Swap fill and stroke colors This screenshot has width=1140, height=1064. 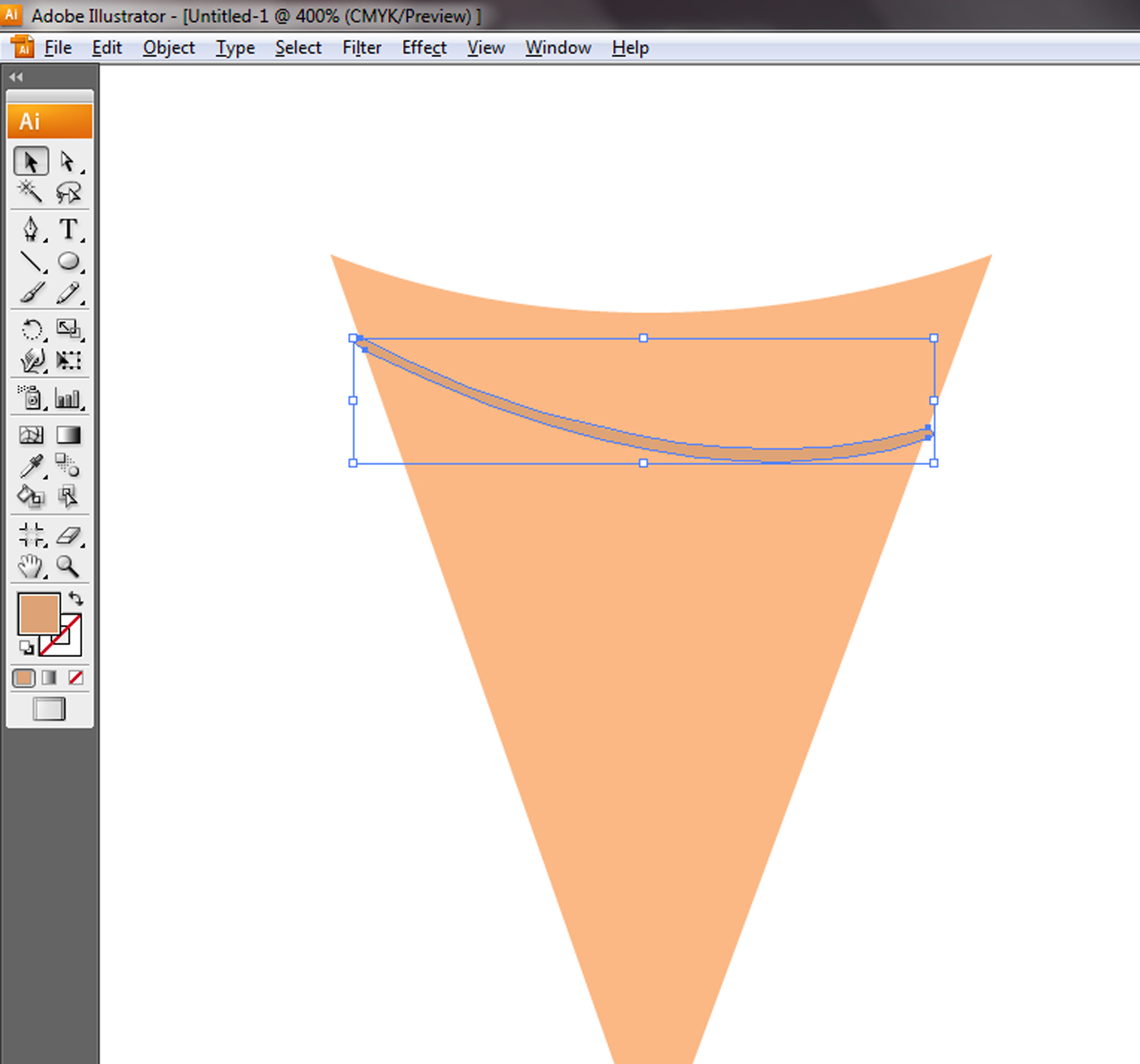(76, 598)
